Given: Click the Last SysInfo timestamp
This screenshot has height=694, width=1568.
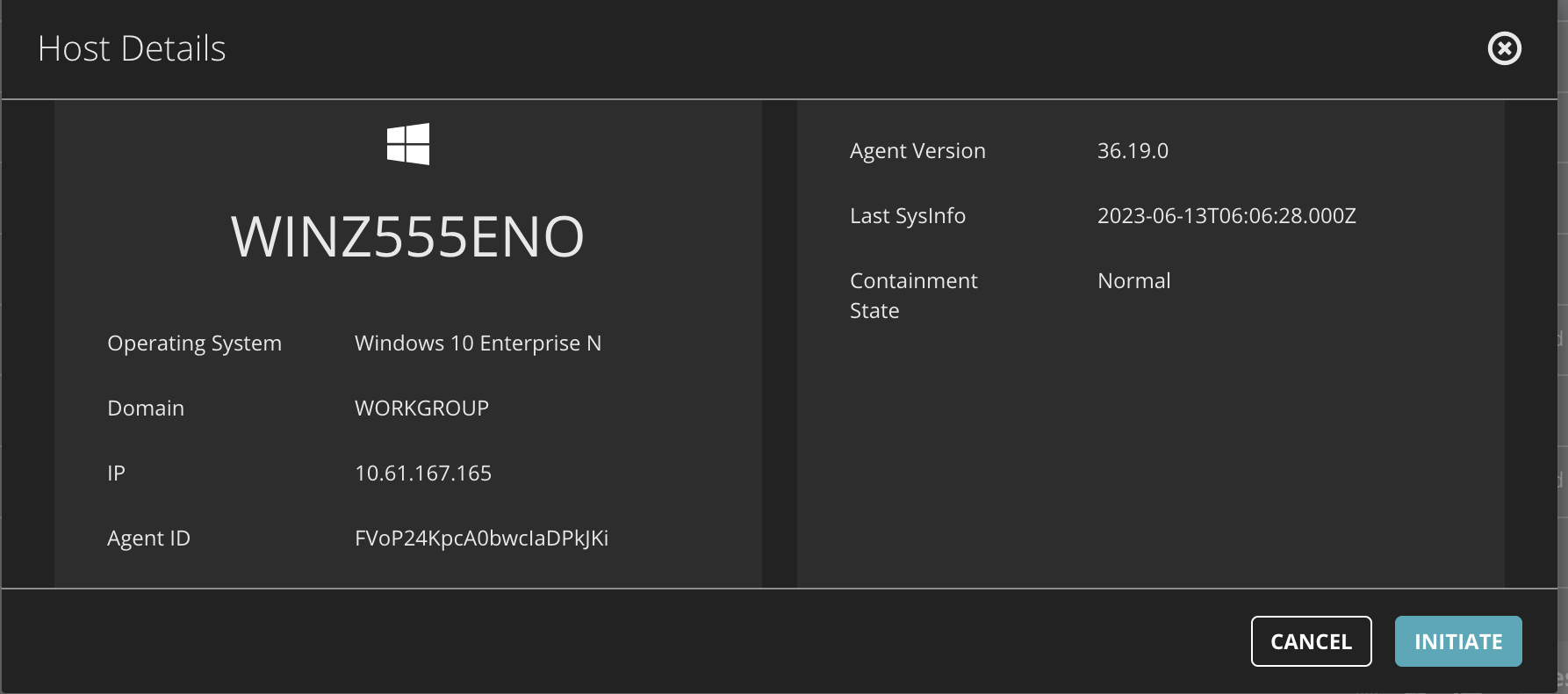Looking at the screenshot, I should [1226, 215].
